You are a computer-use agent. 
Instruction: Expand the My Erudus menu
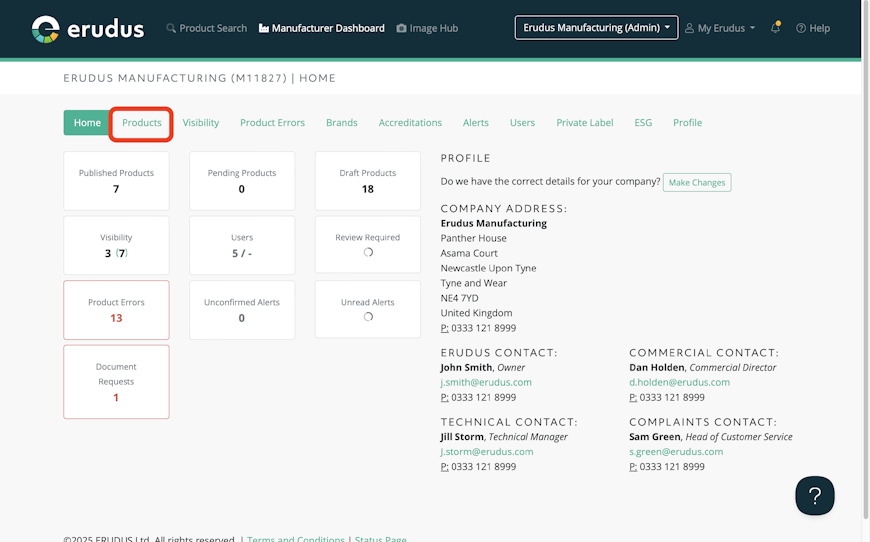point(720,28)
